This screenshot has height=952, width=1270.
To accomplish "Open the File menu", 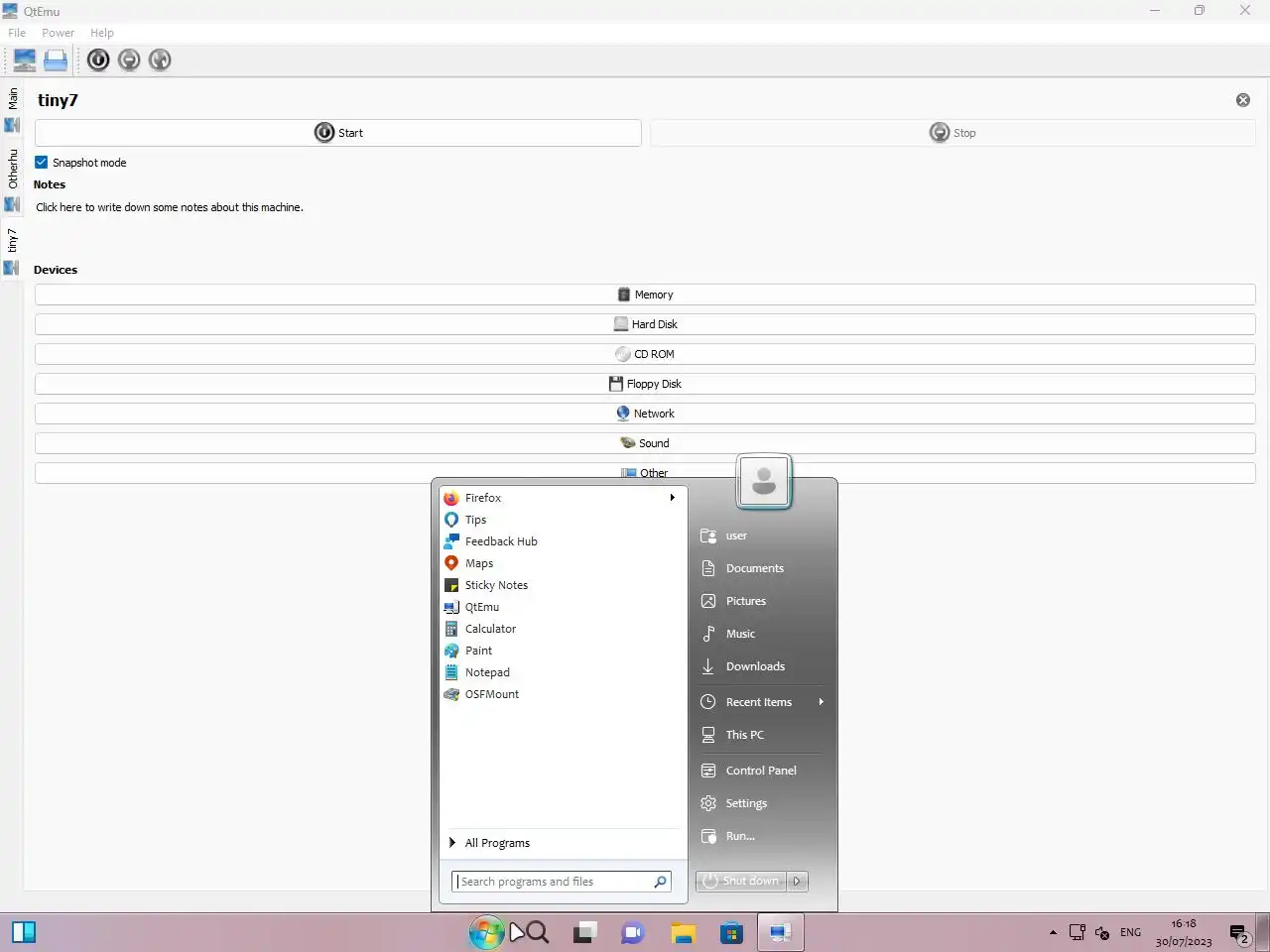I will tap(17, 33).
